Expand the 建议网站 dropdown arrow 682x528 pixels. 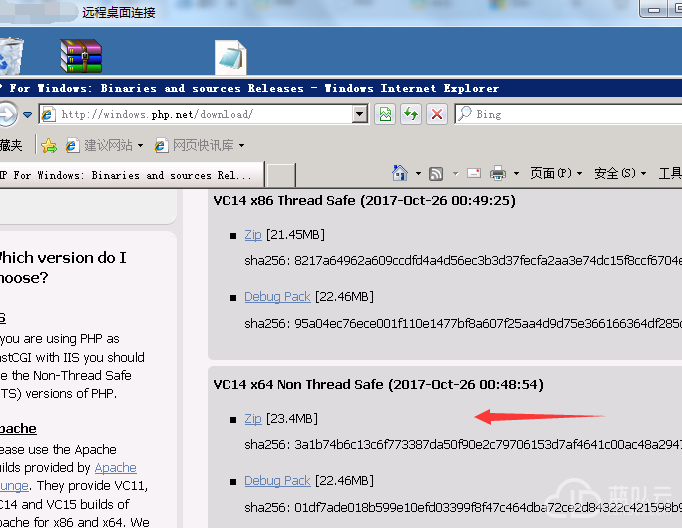pyautogui.click(x=140, y=146)
